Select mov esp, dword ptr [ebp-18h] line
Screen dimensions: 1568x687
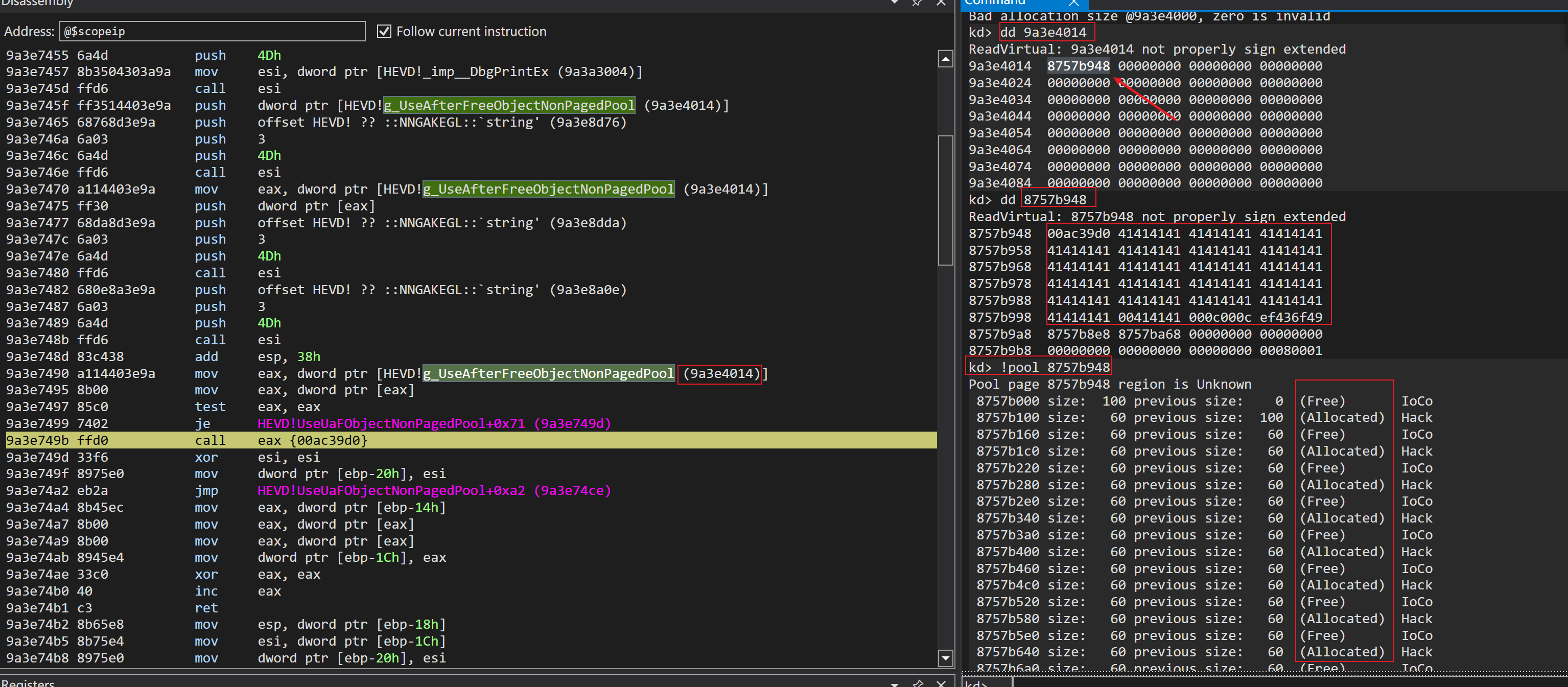(x=226, y=624)
